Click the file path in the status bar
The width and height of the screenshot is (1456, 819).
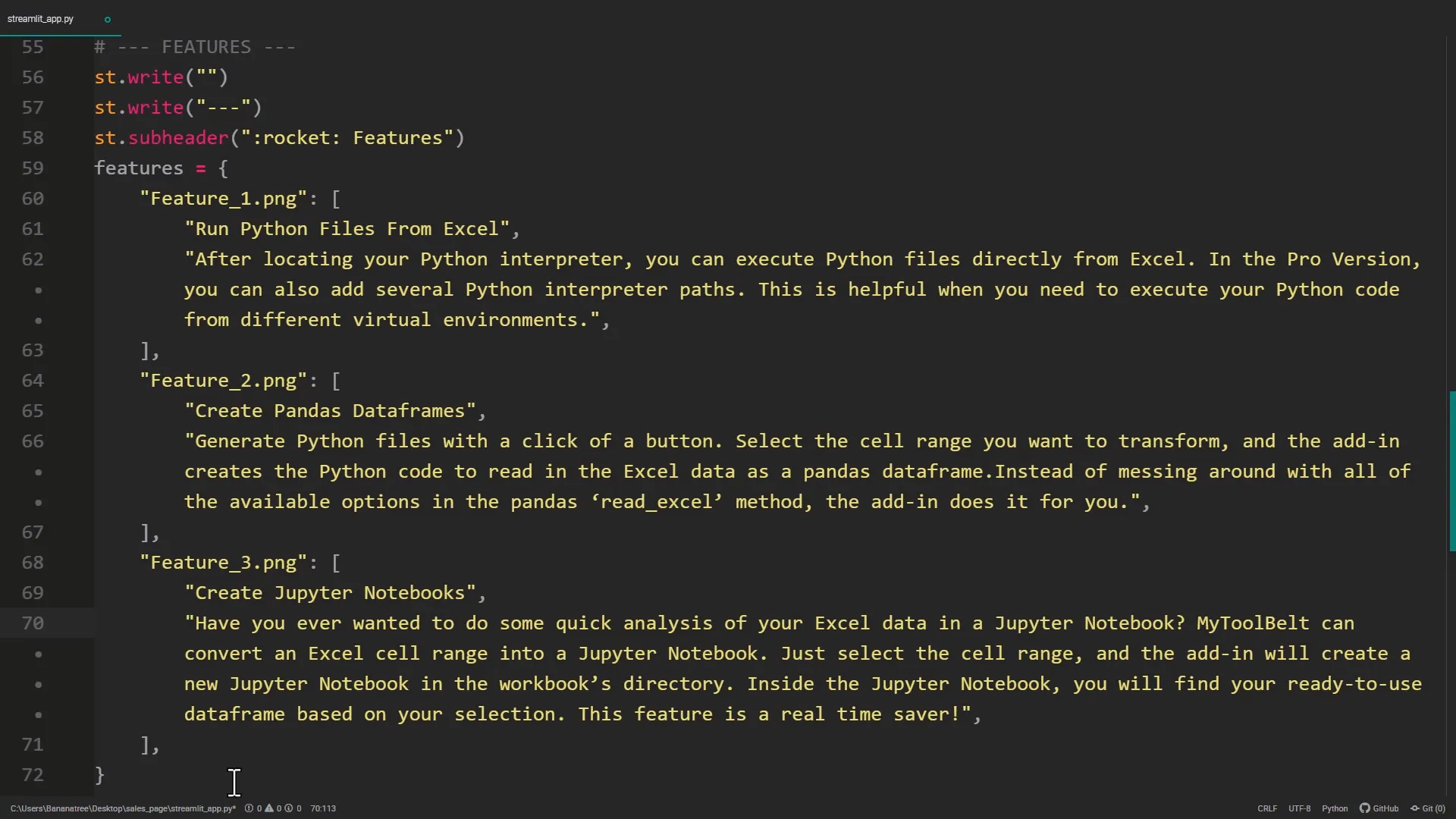(123, 808)
